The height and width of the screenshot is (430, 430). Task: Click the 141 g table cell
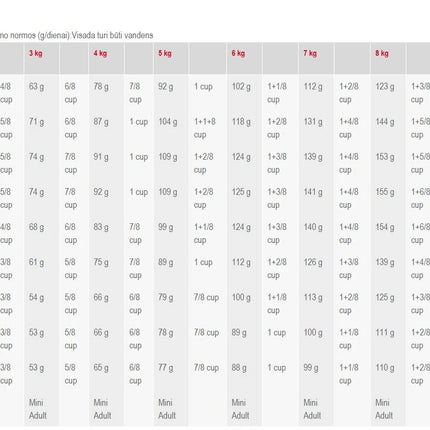(313, 192)
